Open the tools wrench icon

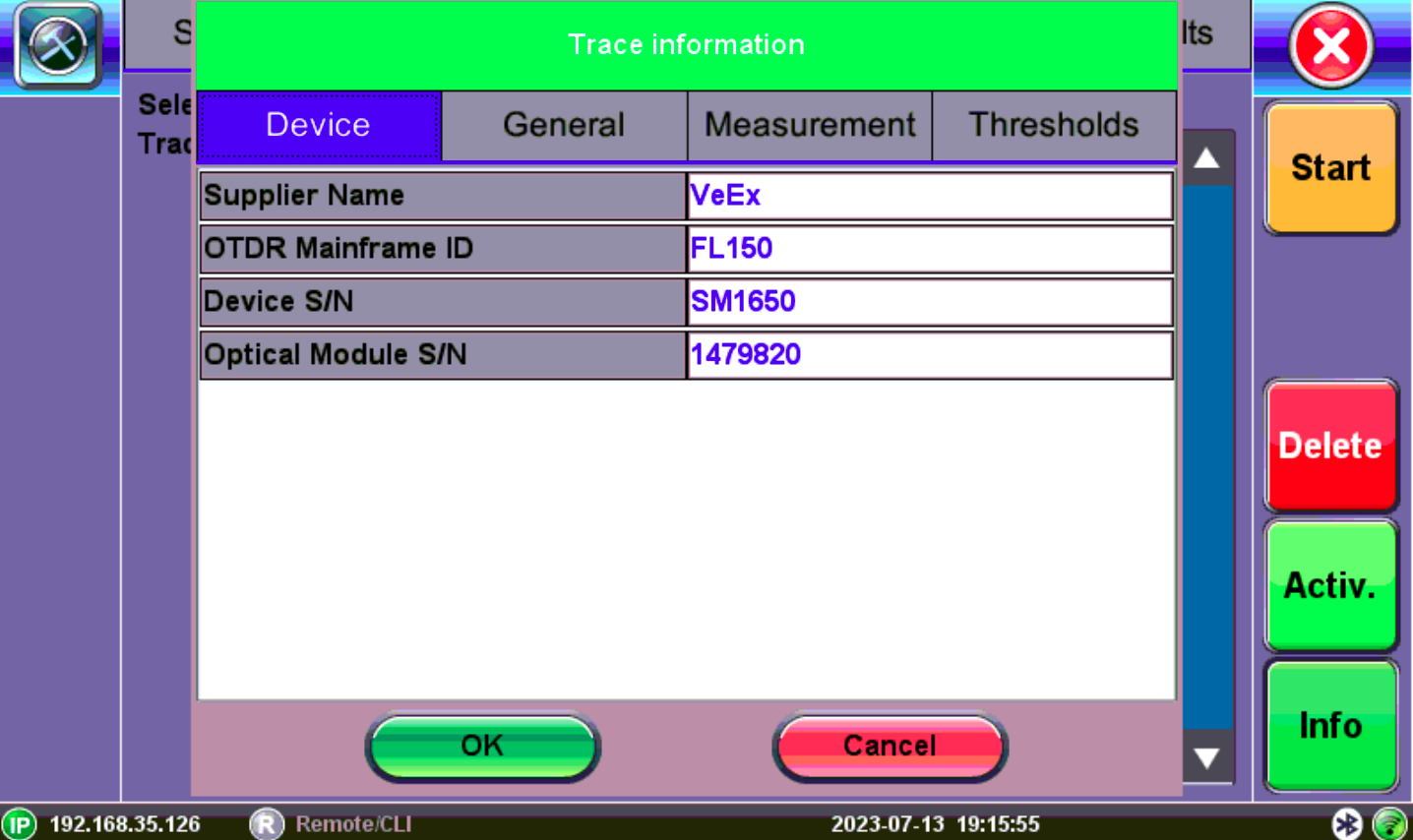(x=58, y=45)
